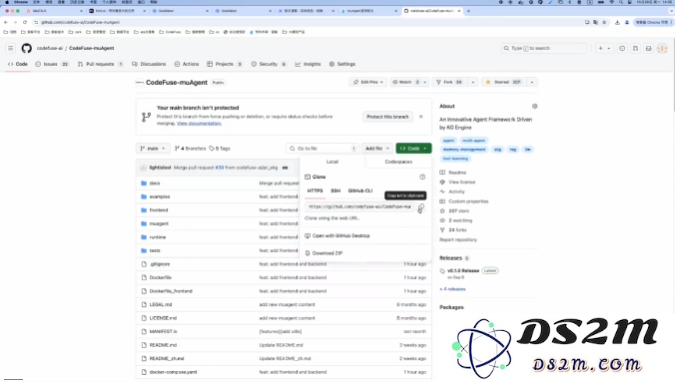Click the About settings gear icon
The width and height of the screenshot is (675, 382).
coord(535,106)
